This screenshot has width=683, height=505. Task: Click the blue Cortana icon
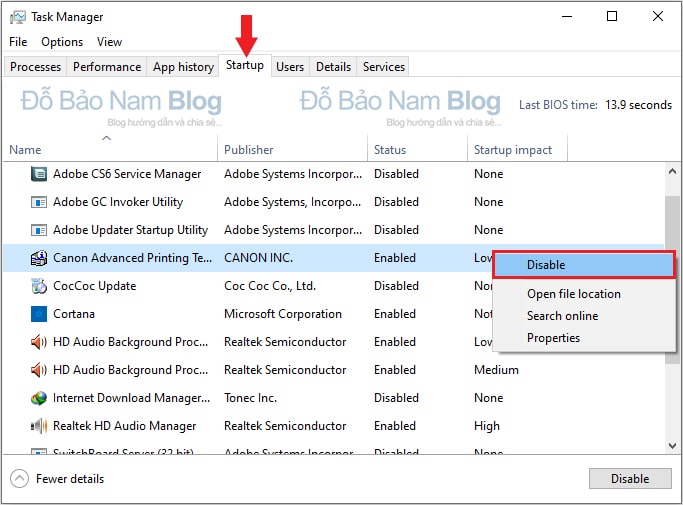(x=39, y=314)
